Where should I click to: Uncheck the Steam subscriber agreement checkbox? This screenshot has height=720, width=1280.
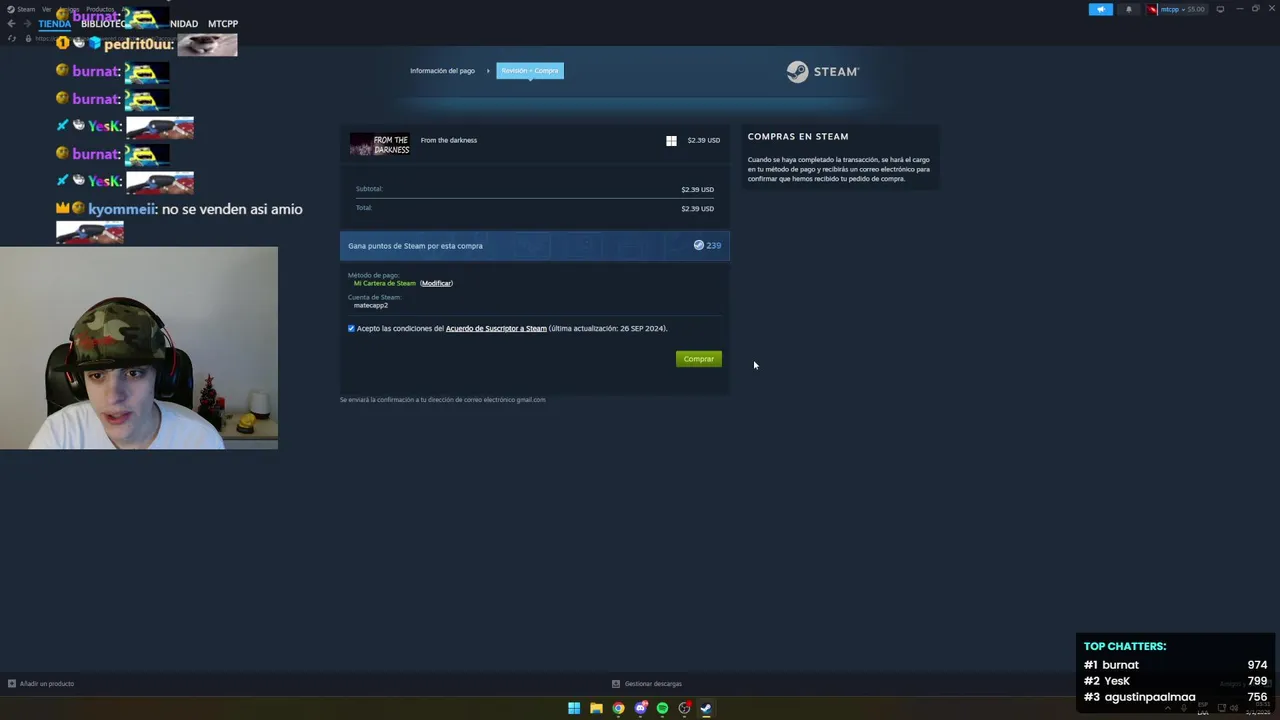point(351,328)
